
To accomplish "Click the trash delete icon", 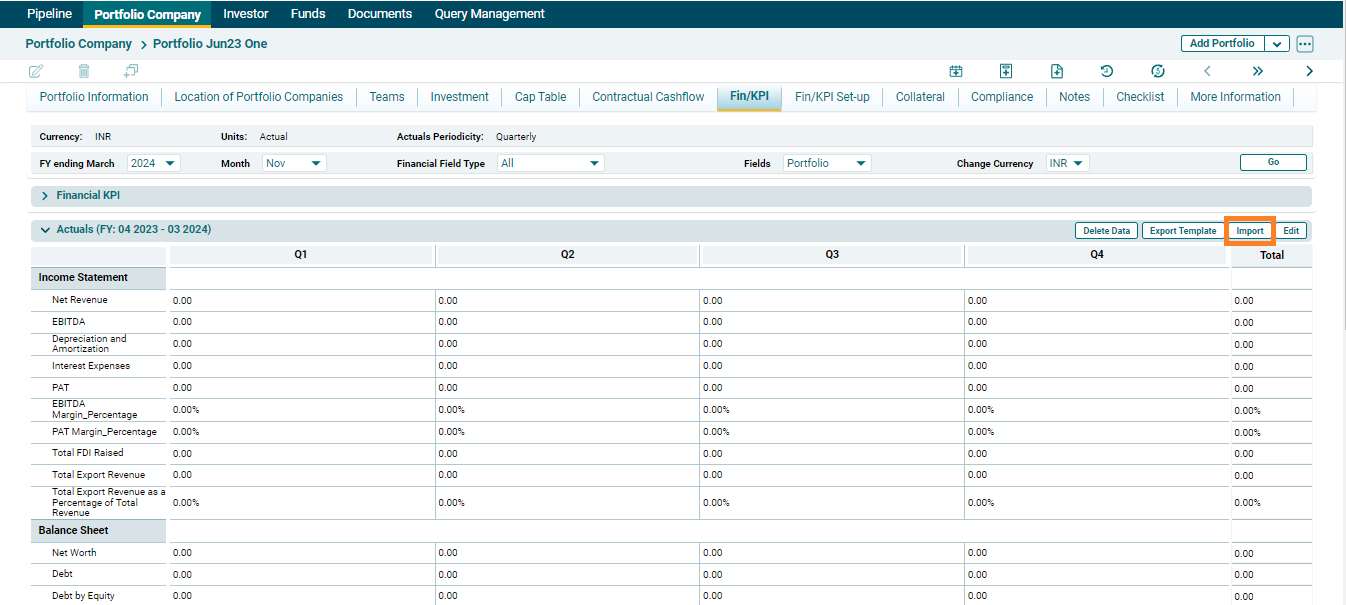I will click(84, 71).
